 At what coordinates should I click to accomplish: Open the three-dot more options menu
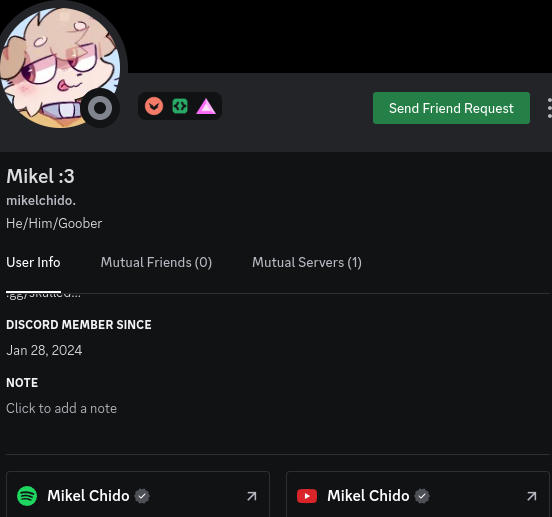[549, 108]
